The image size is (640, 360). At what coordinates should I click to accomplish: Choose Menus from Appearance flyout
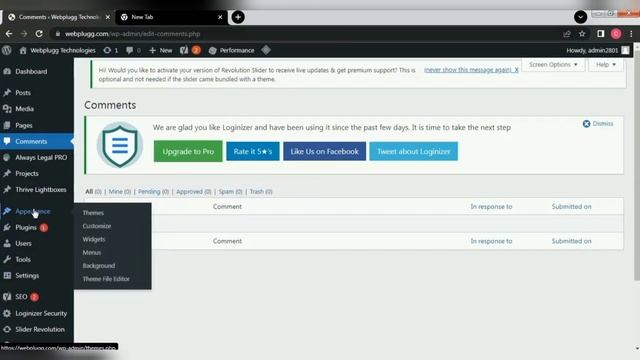(91, 252)
